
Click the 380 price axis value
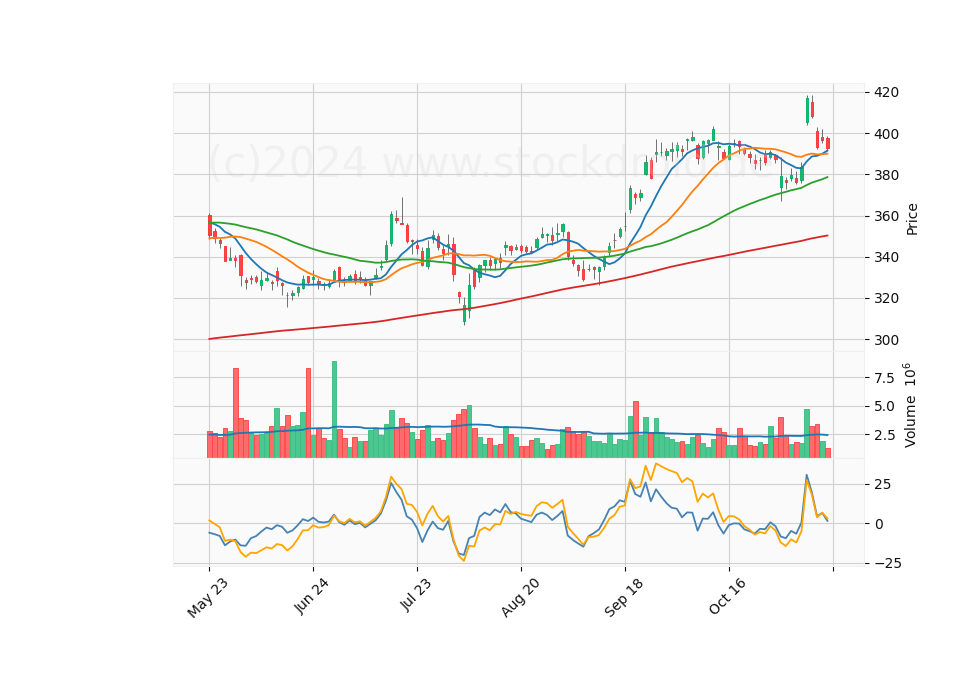click(887, 175)
